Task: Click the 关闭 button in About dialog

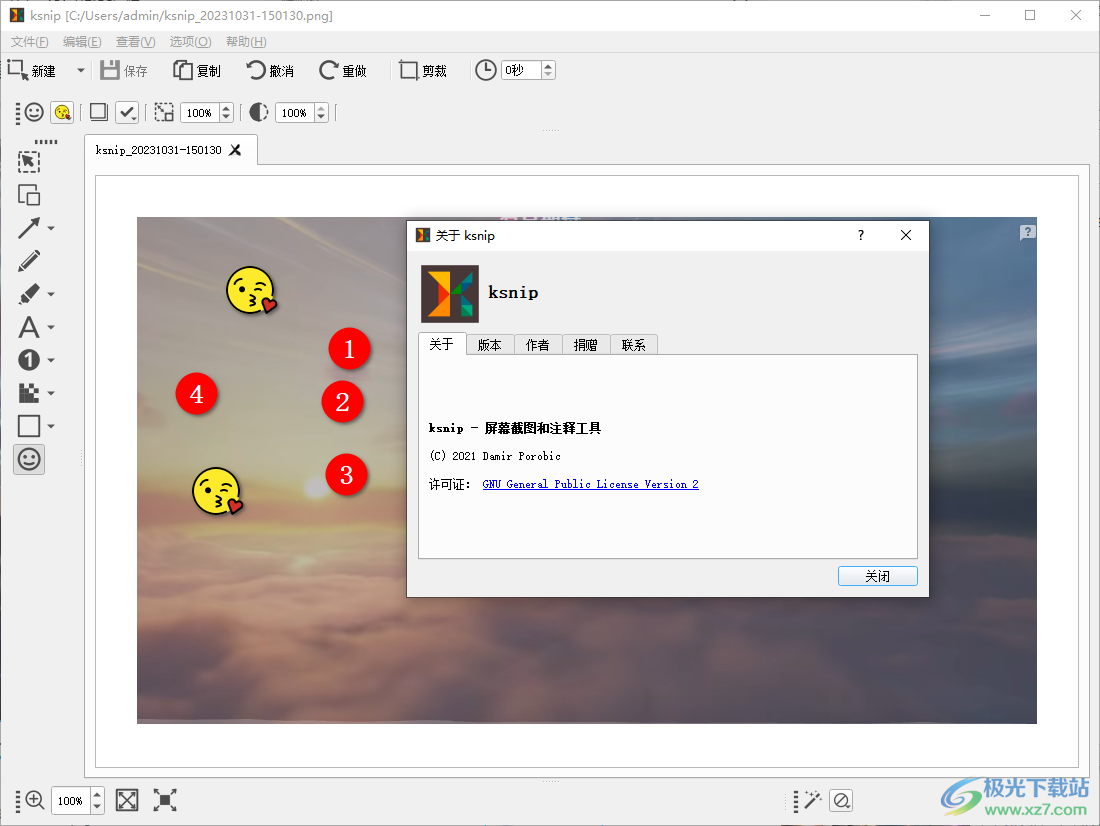Action: [x=877, y=575]
